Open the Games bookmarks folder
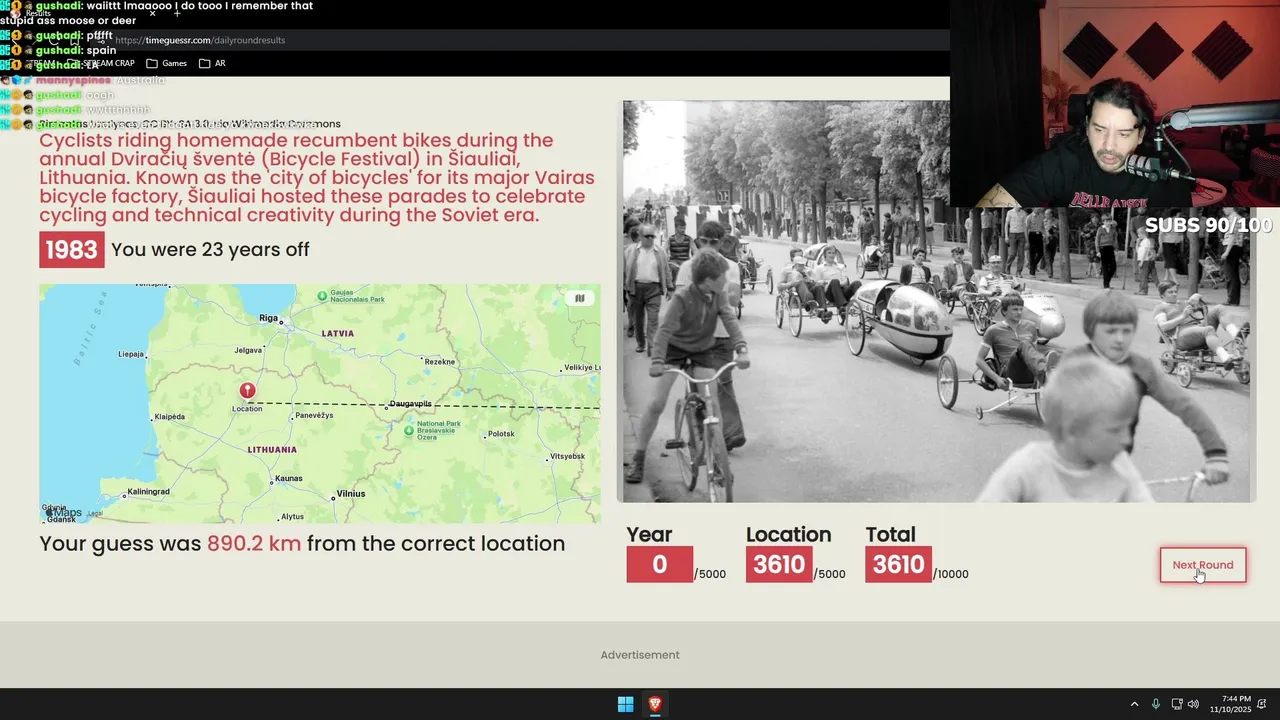Image resolution: width=1280 pixels, height=720 pixels. point(167,63)
